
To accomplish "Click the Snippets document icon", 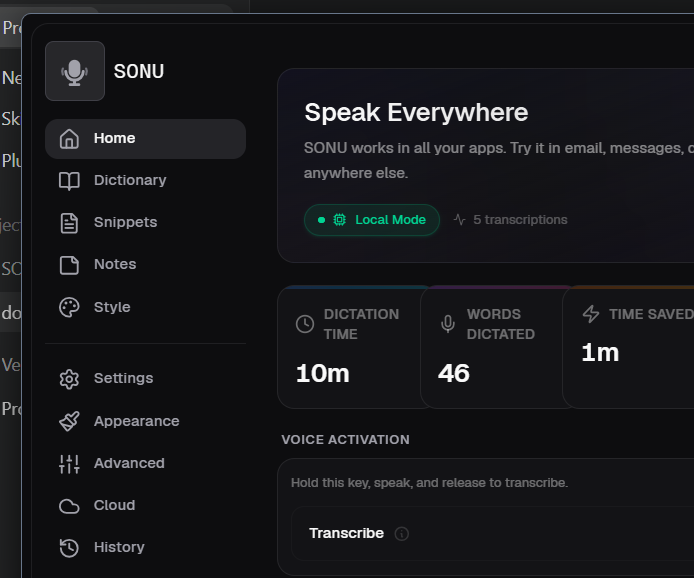I will point(69,223).
